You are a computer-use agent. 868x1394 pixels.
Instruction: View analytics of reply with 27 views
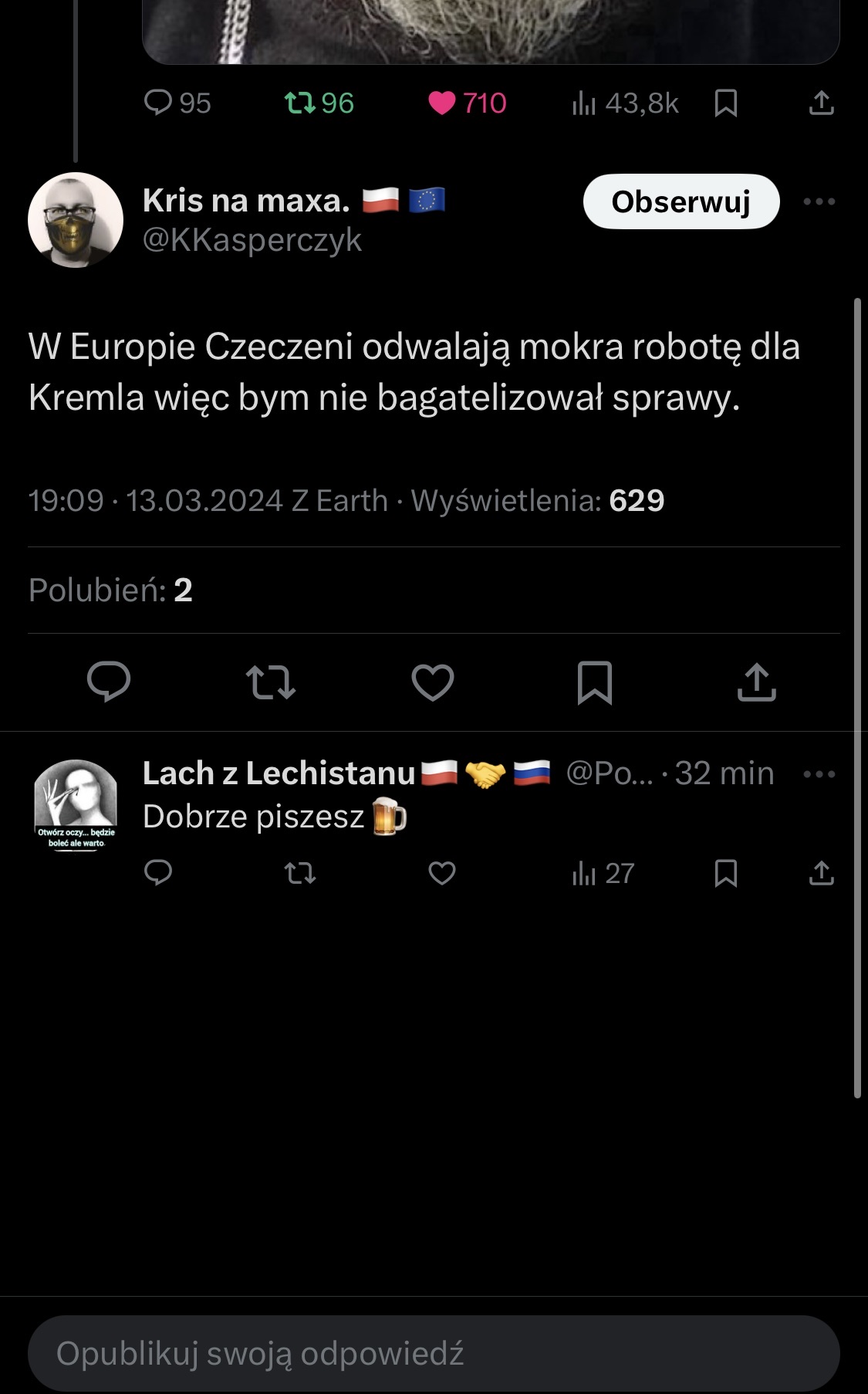[x=603, y=873]
